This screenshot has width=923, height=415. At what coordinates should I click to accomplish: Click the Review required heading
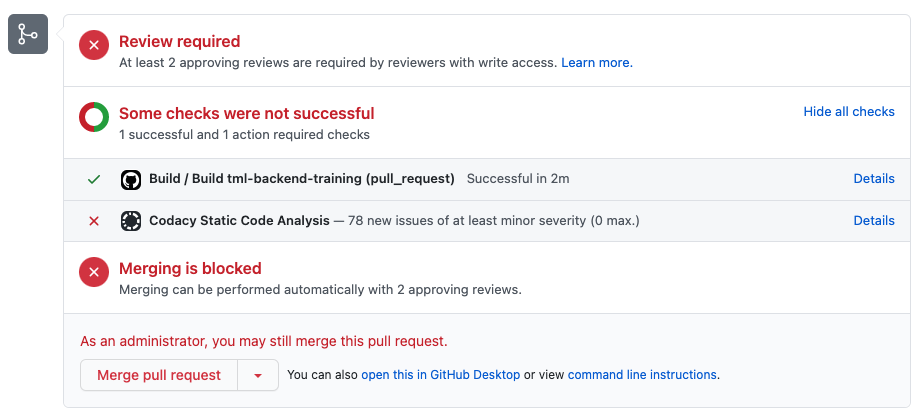179,42
